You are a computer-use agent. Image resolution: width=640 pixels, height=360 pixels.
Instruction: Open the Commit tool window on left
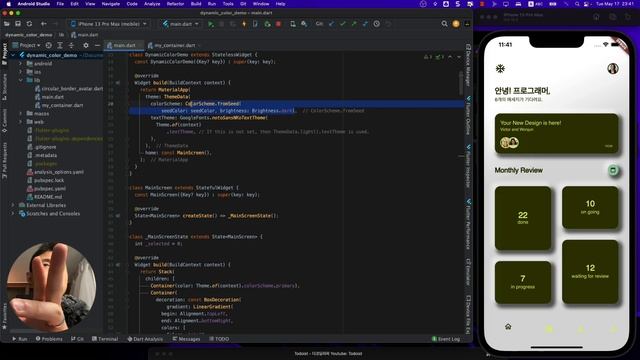(4, 121)
